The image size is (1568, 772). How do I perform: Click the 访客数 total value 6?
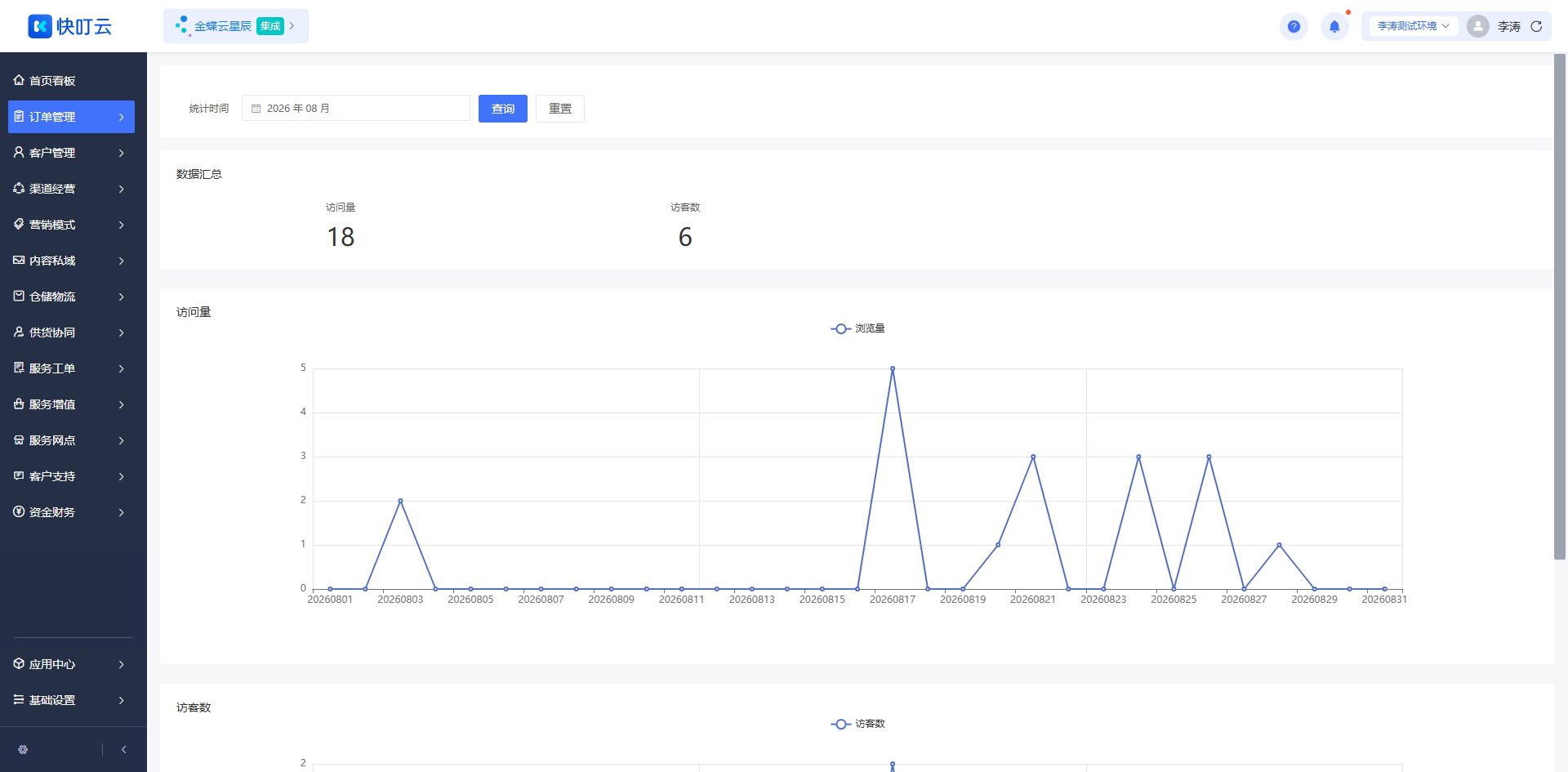pyautogui.click(x=685, y=237)
